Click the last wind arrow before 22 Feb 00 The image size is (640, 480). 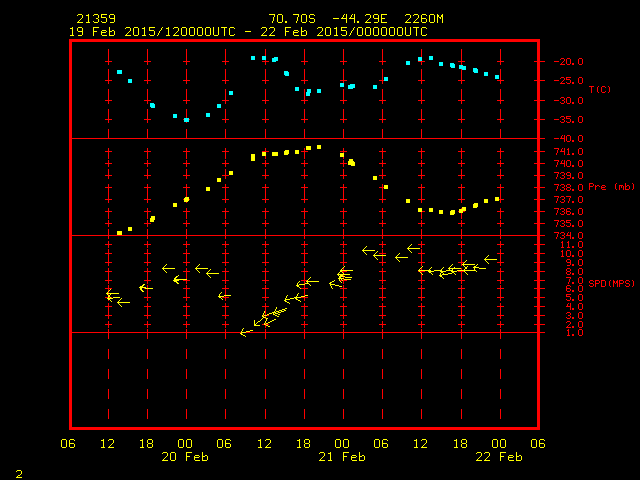[x=491, y=259]
